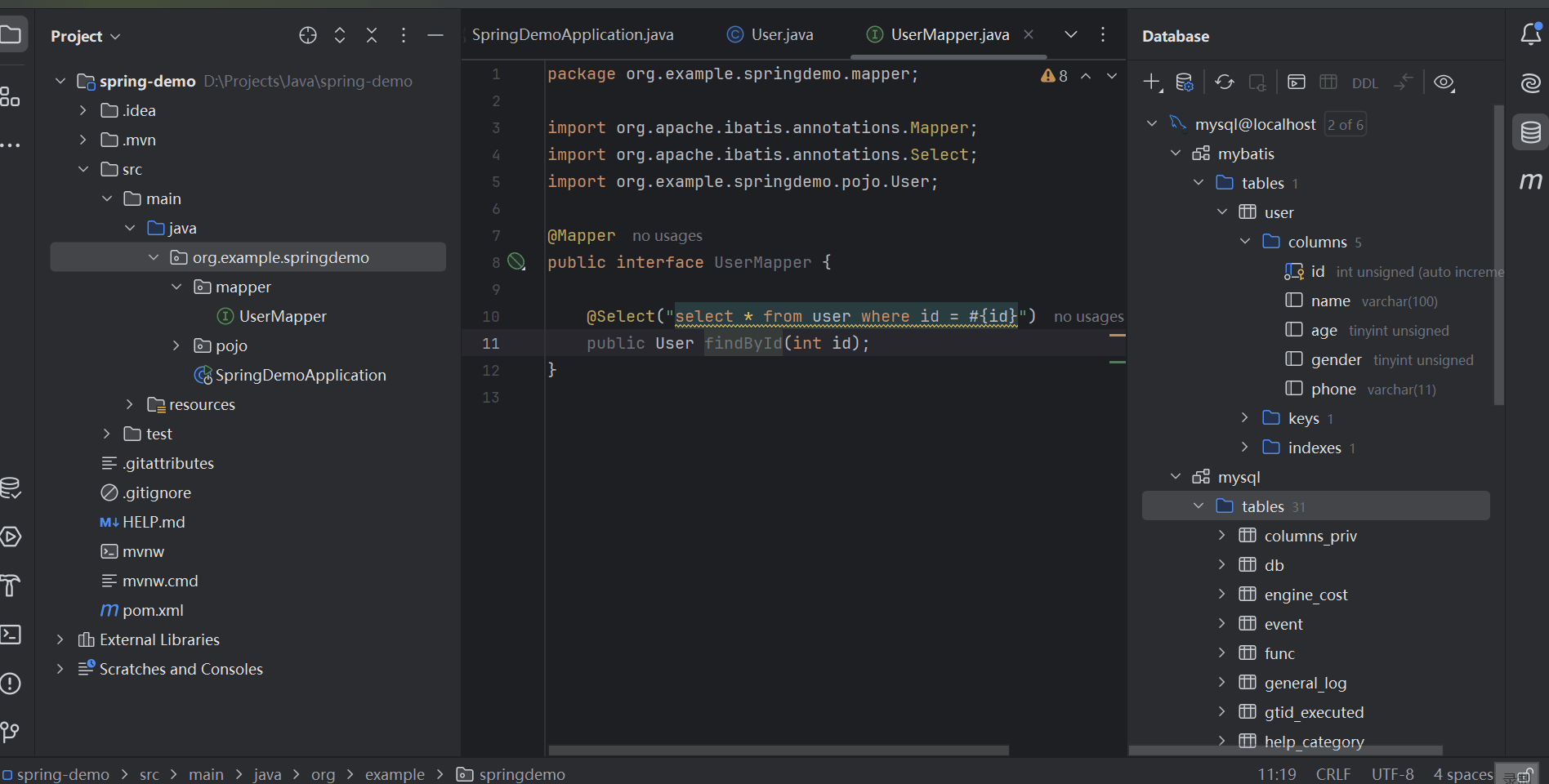Open the Terminal tool window icon
Image resolution: width=1549 pixels, height=784 pixels.
click(x=10, y=635)
